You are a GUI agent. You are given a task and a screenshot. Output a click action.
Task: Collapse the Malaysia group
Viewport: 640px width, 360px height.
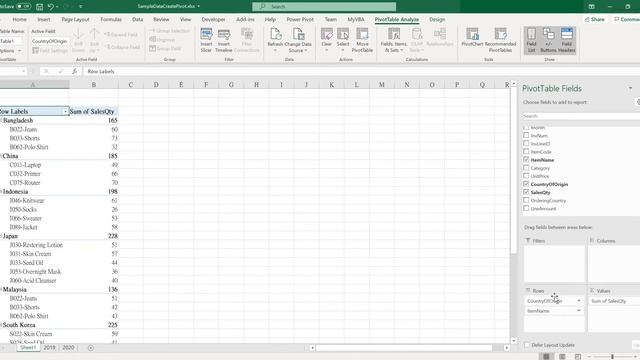tap(1, 289)
